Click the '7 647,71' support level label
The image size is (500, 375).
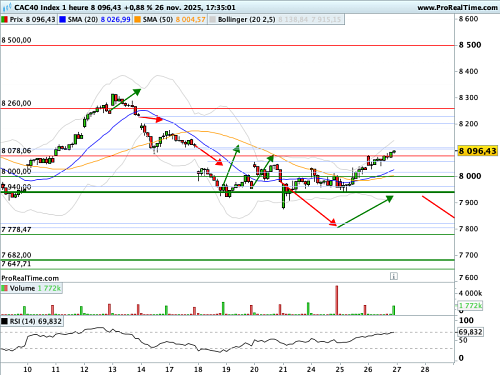[x=16, y=264]
